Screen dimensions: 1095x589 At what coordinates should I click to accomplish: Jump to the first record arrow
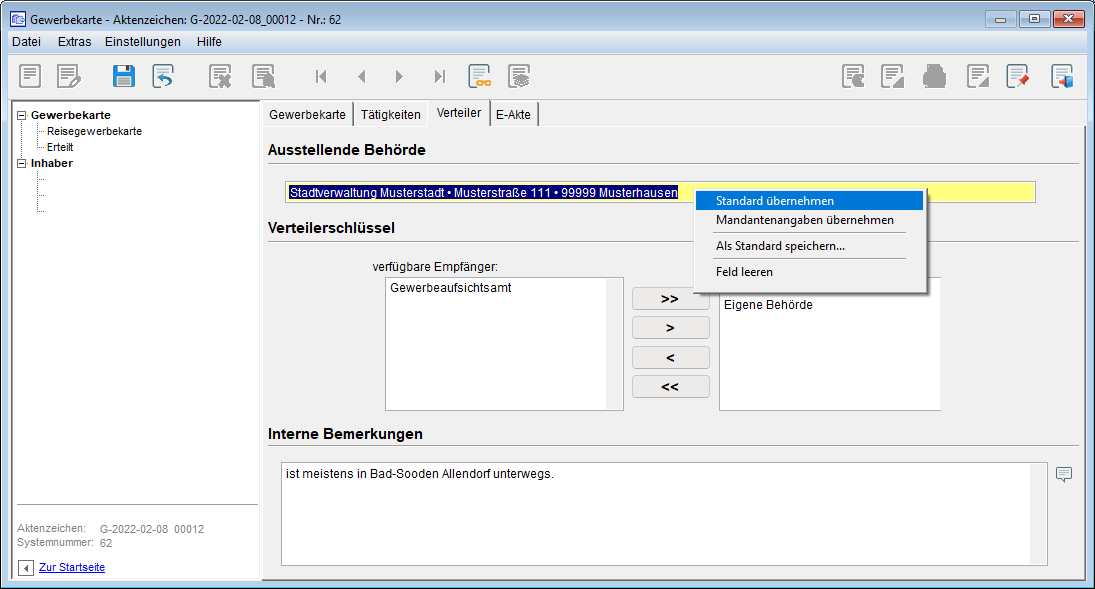(321, 76)
